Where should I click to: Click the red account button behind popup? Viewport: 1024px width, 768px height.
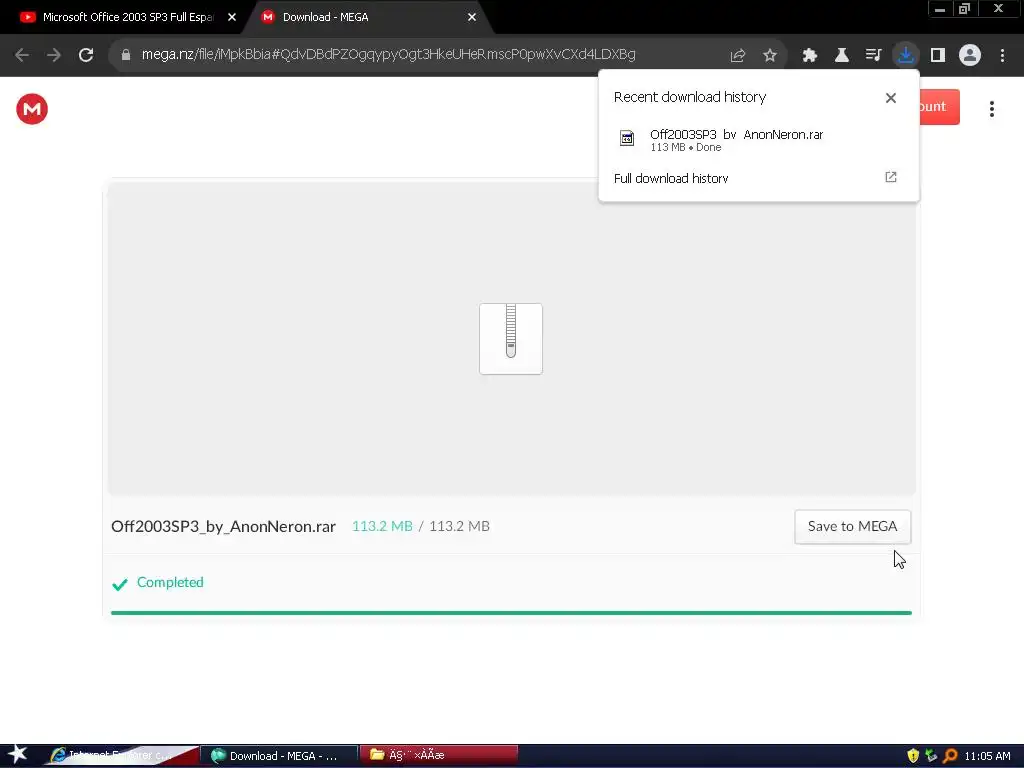[940, 106]
